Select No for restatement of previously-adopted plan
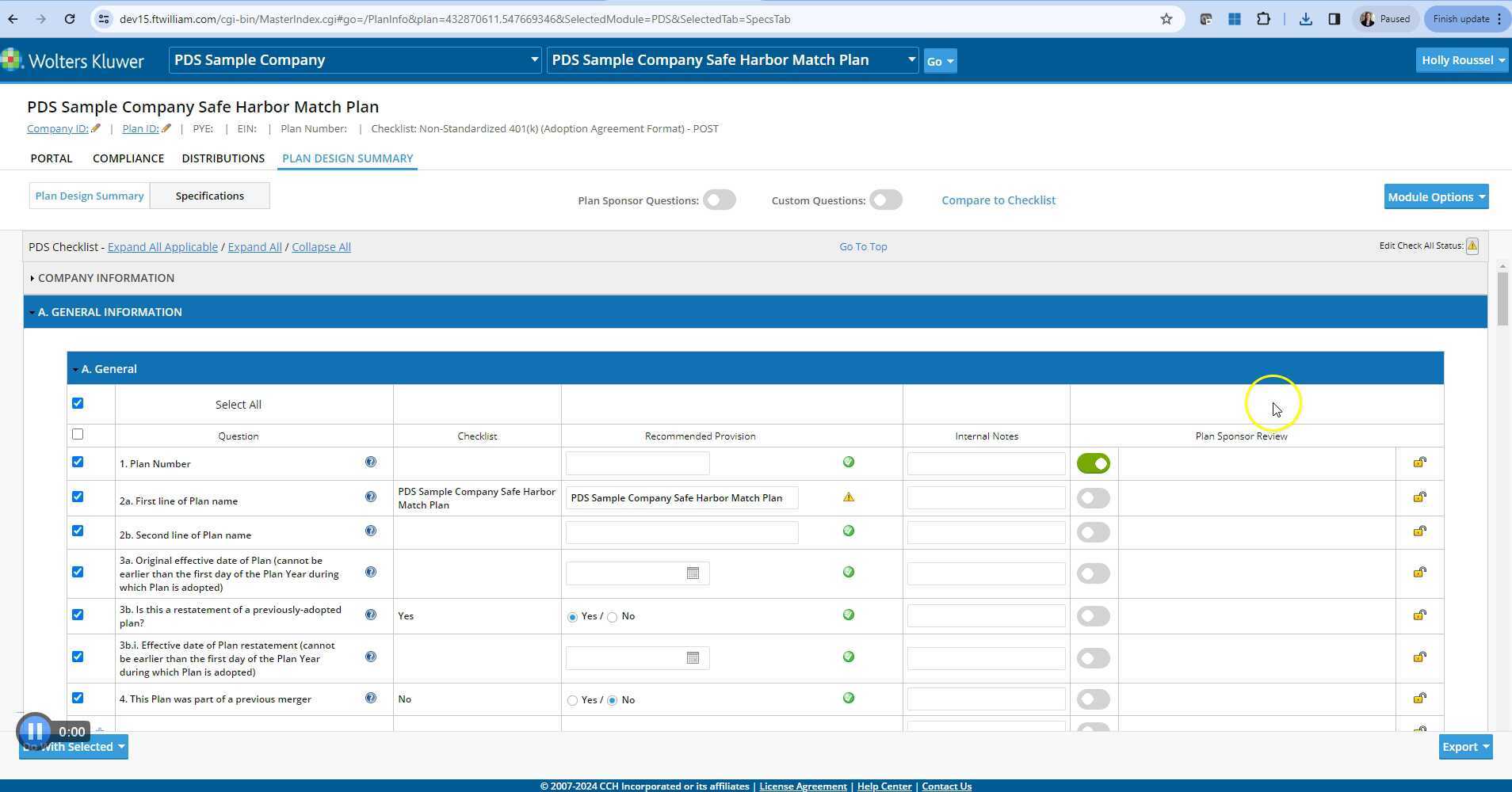The image size is (1512, 792). 613,617
